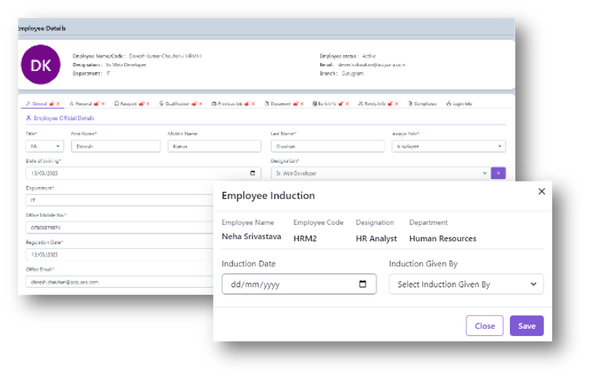Click the Induction Date input field
590x379 pixels.
pyautogui.click(x=299, y=284)
